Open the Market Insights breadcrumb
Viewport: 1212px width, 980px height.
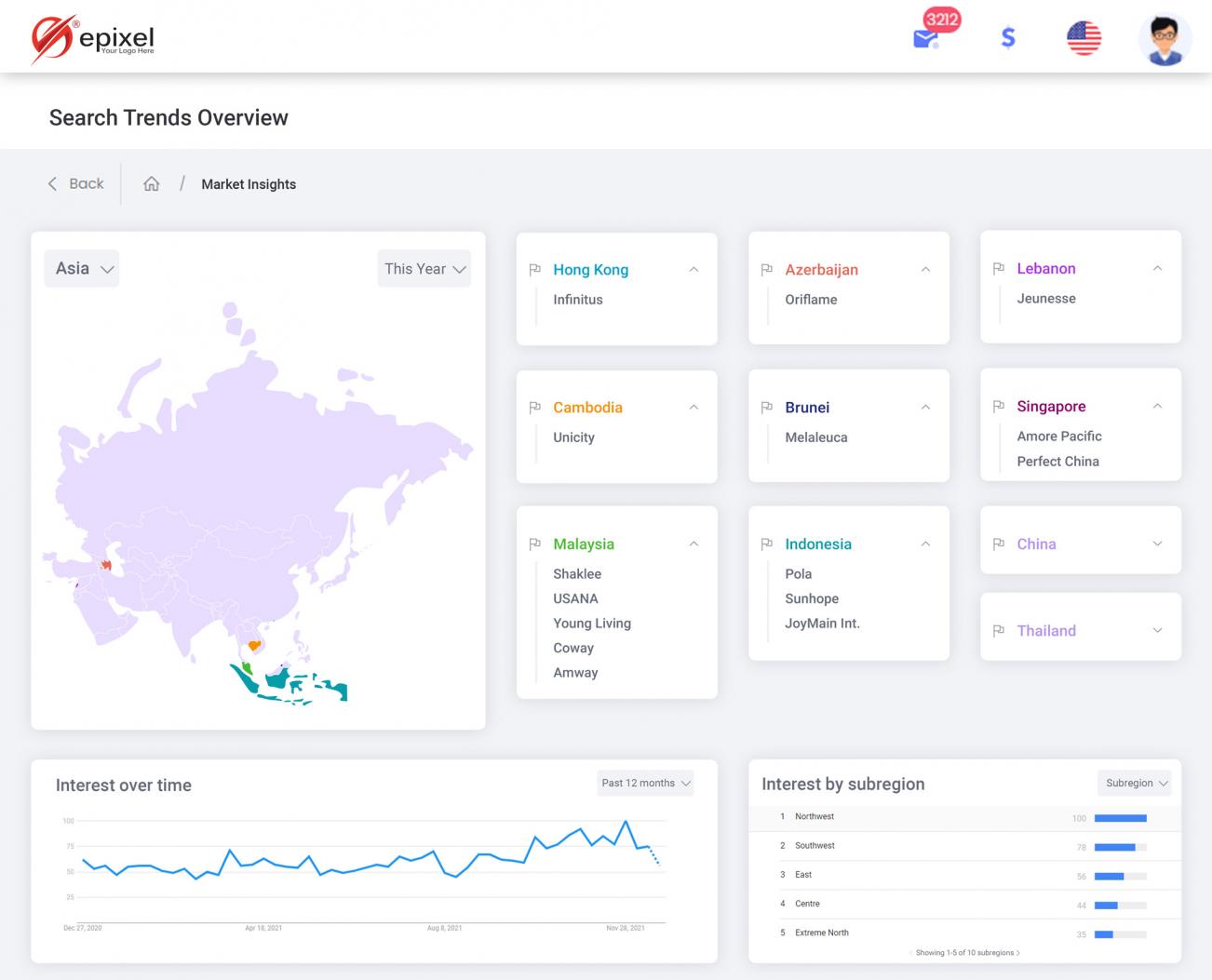249,184
